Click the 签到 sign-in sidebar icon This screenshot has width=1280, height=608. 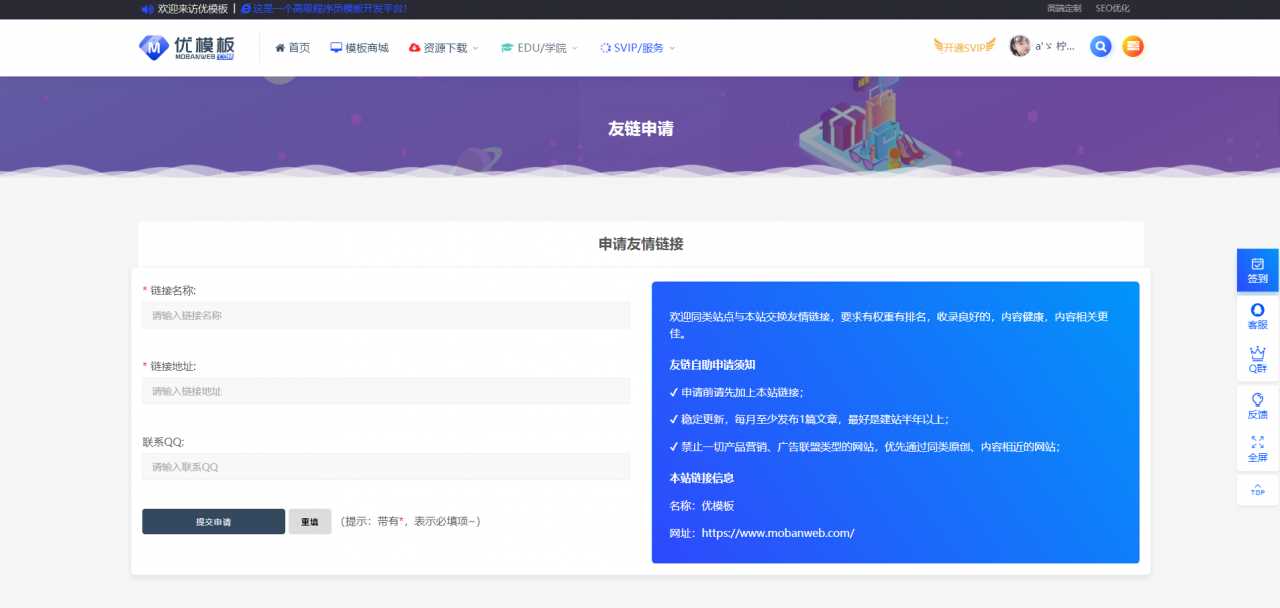click(1257, 270)
